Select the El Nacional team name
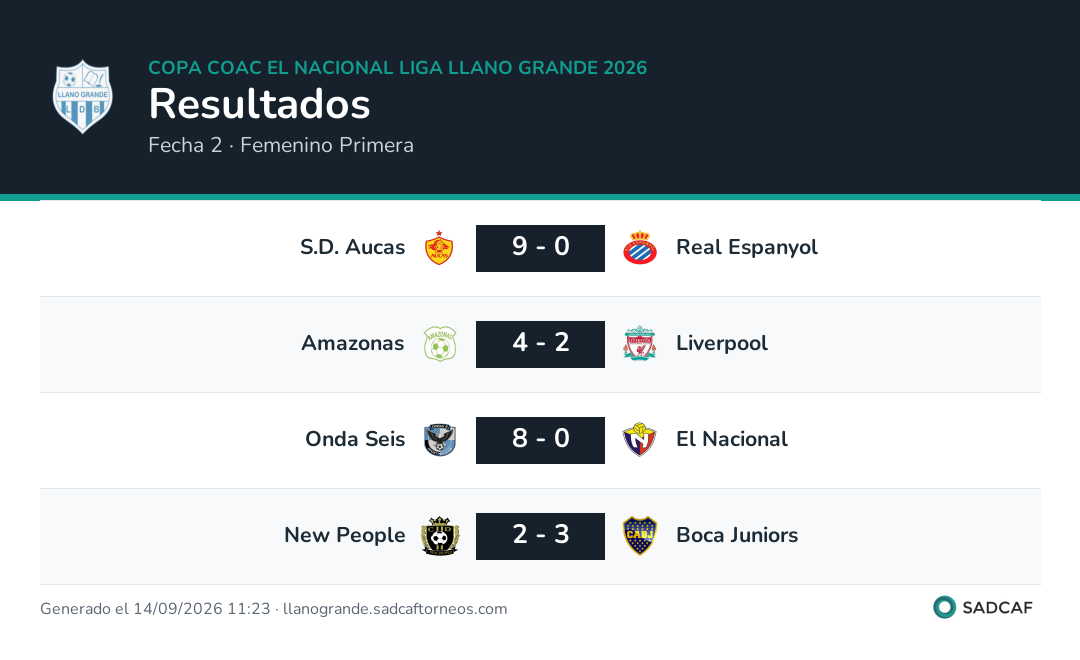 (731, 440)
